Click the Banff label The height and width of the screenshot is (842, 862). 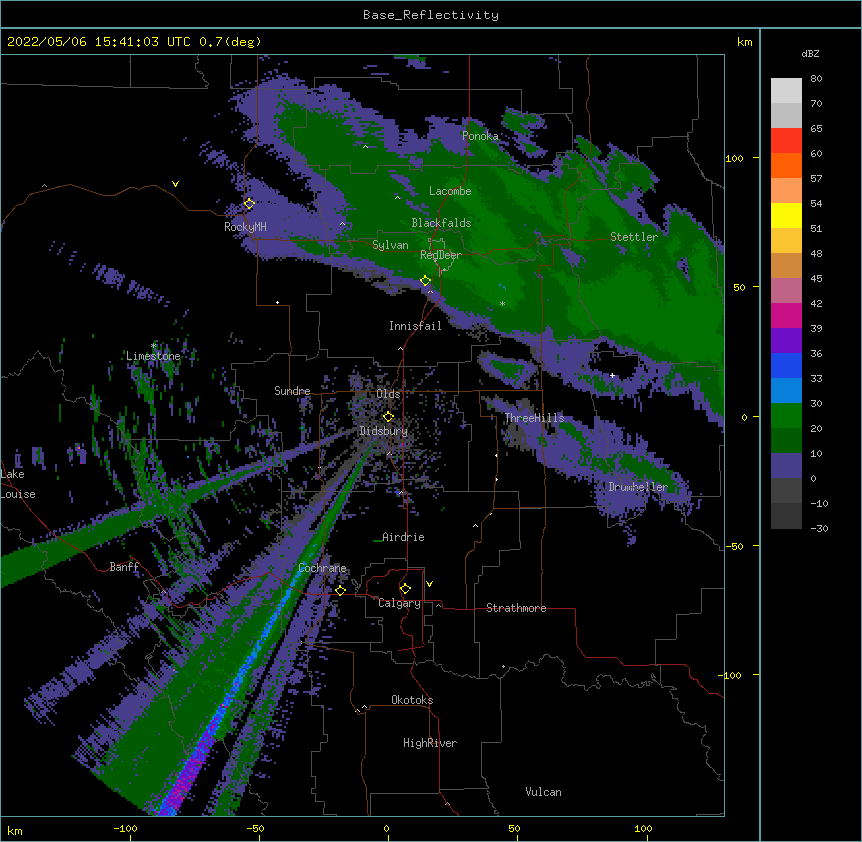pos(124,567)
